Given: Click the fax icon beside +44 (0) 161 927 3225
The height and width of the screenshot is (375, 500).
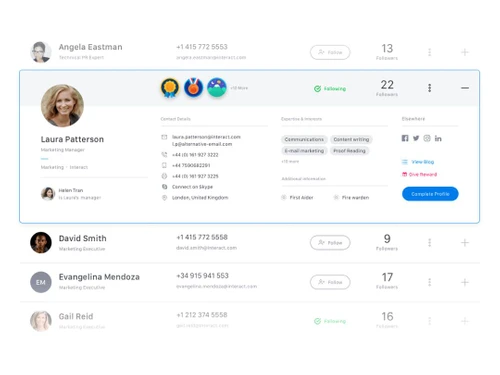Looking at the screenshot, I should pyautogui.click(x=164, y=176).
